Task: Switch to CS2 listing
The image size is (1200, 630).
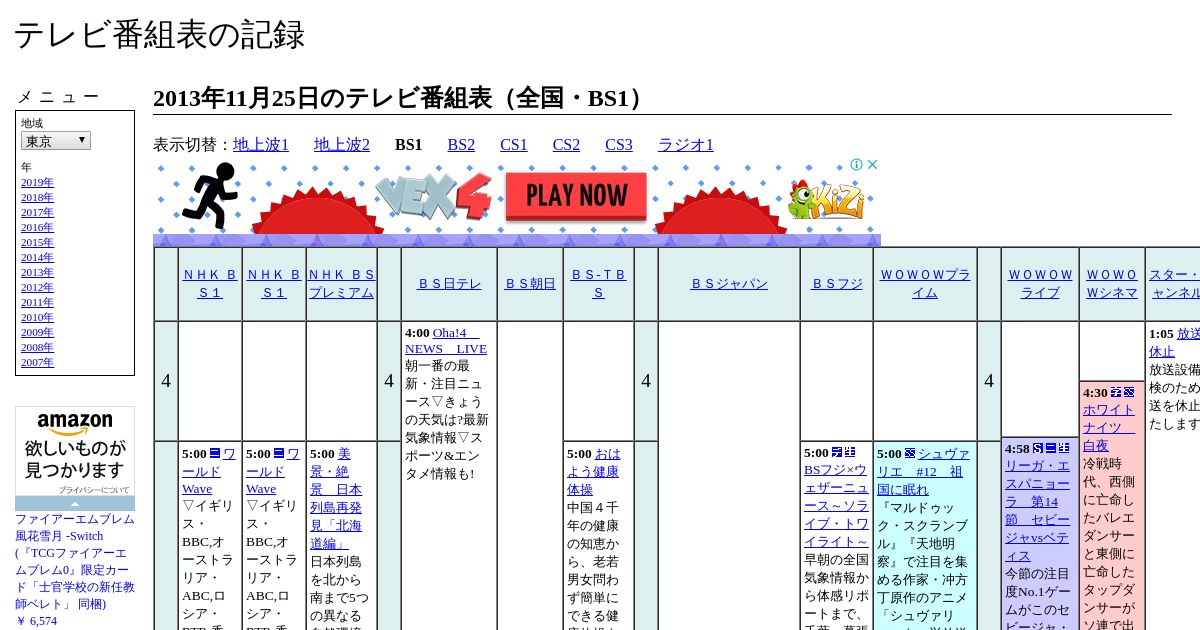Action: [566, 145]
